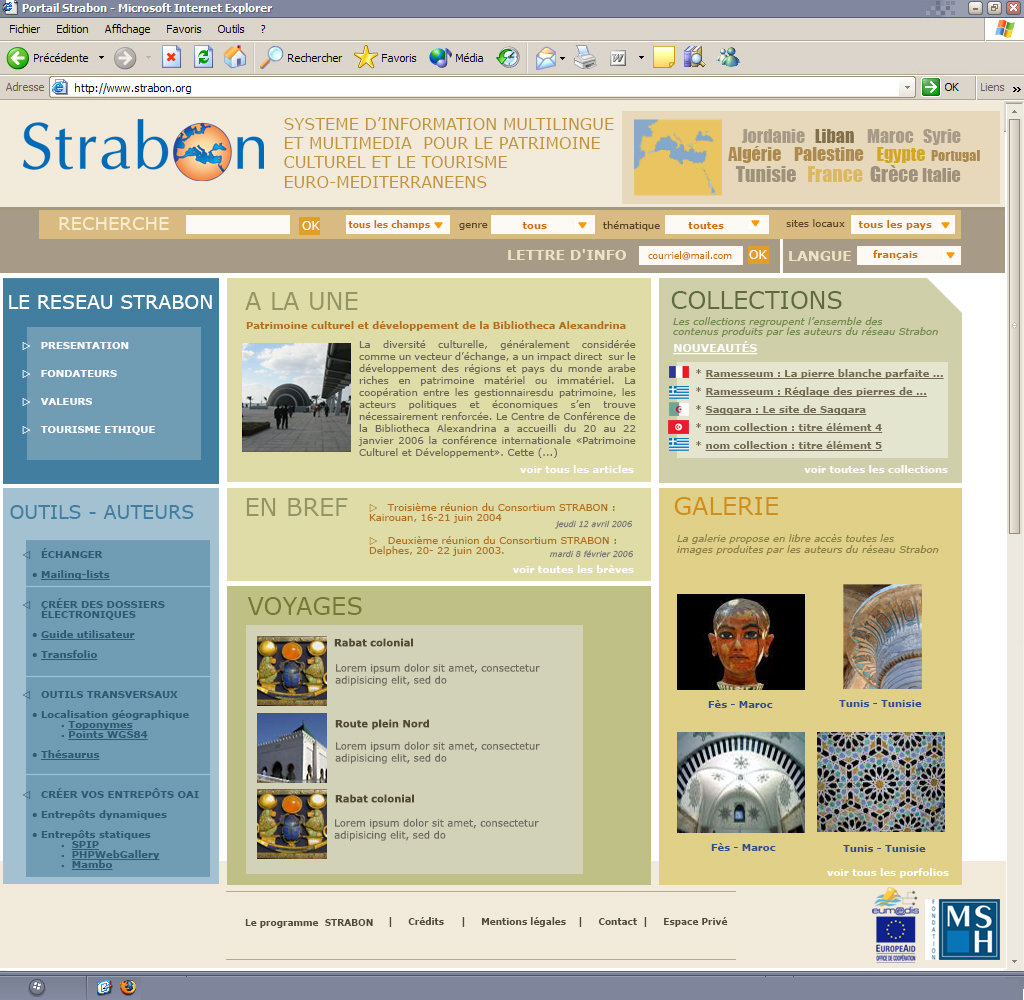Click the address bar OK go button
1024x1000 pixels.
click(x=941, y=87)
